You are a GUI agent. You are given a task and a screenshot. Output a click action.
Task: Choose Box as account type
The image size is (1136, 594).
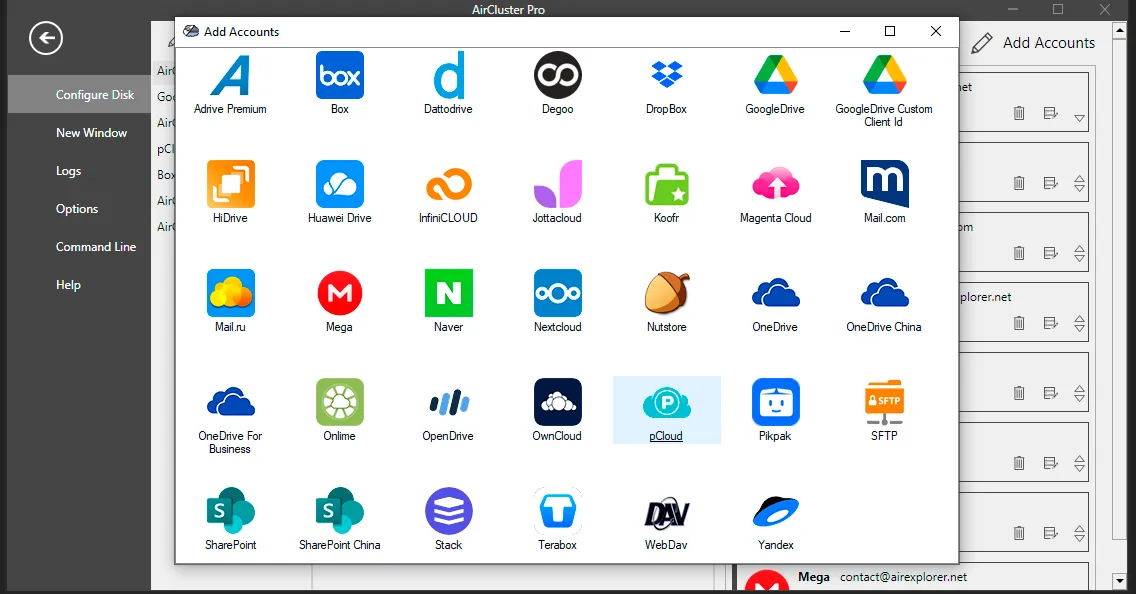[x=340, y=83]
